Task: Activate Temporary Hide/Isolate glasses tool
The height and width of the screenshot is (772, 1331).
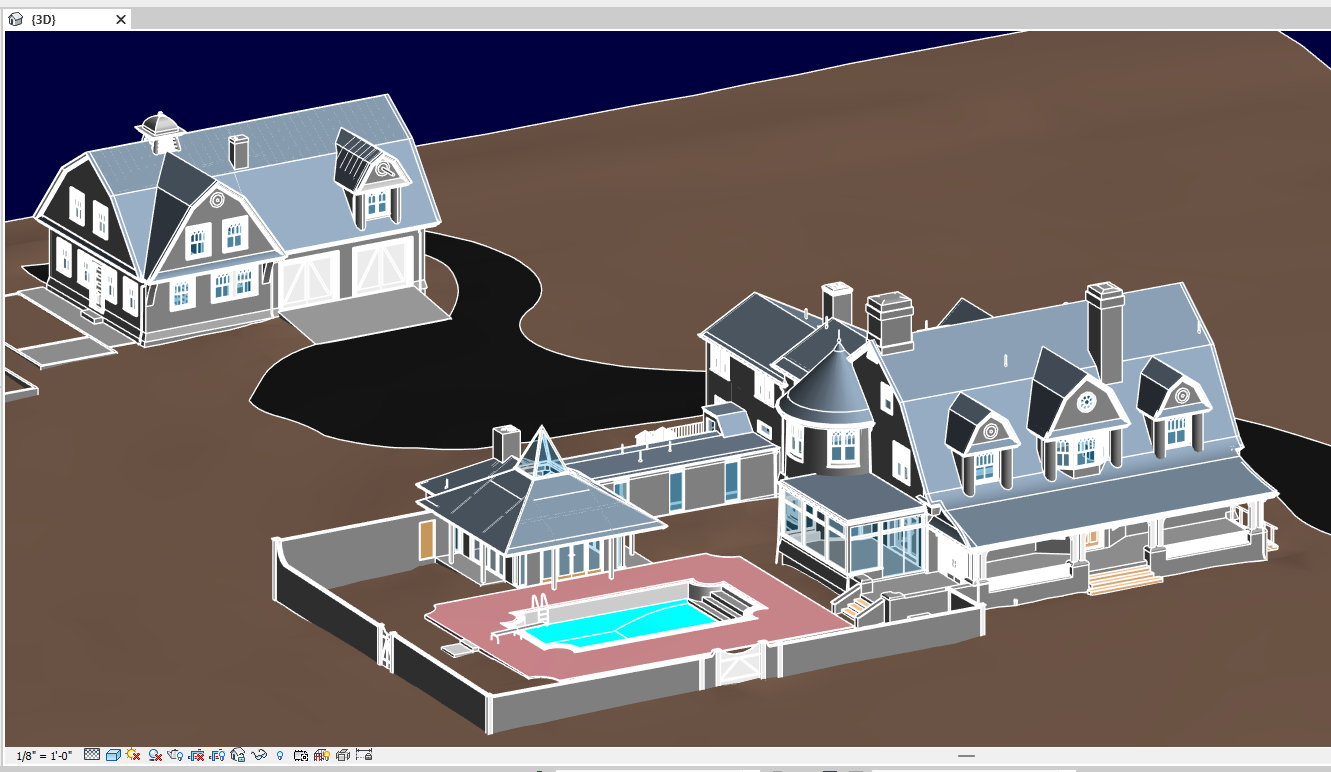Action: tap(260, 756)
